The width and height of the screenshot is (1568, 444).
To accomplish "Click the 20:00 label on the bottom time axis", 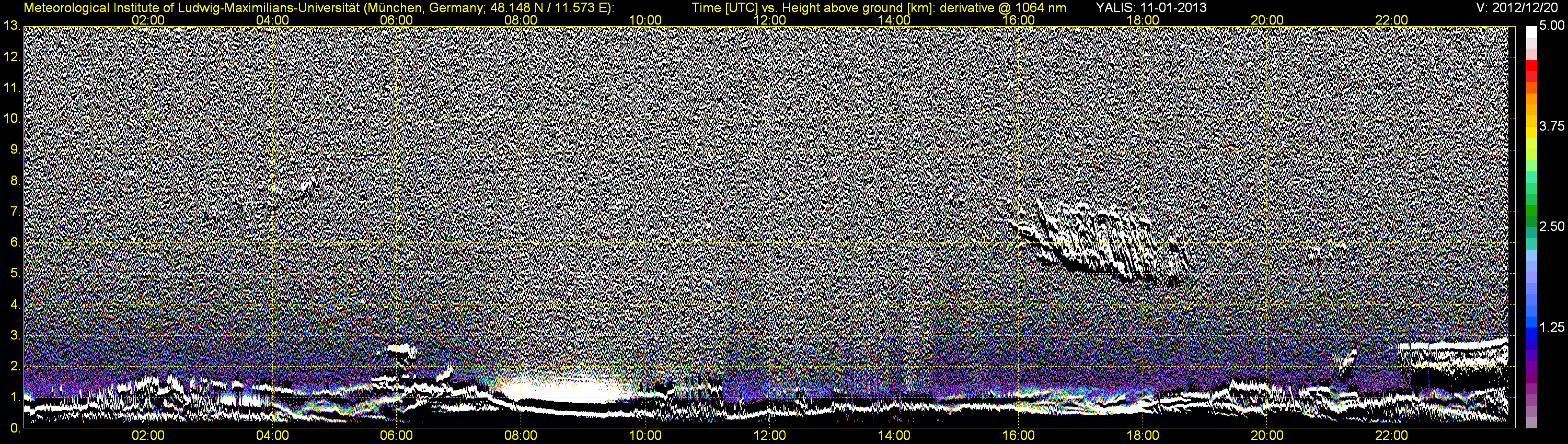I will click(1267, 436).
